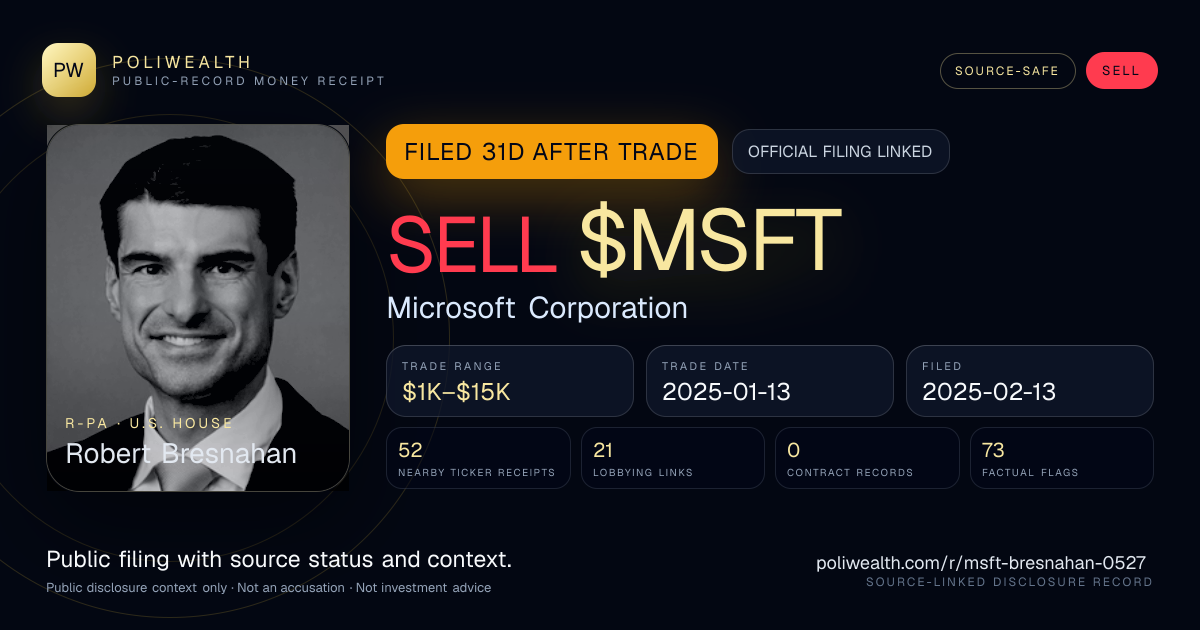Open the 73 Factual Flags tile
The width and height of the screenshot is (1200, 630).
click(1062, 458)
